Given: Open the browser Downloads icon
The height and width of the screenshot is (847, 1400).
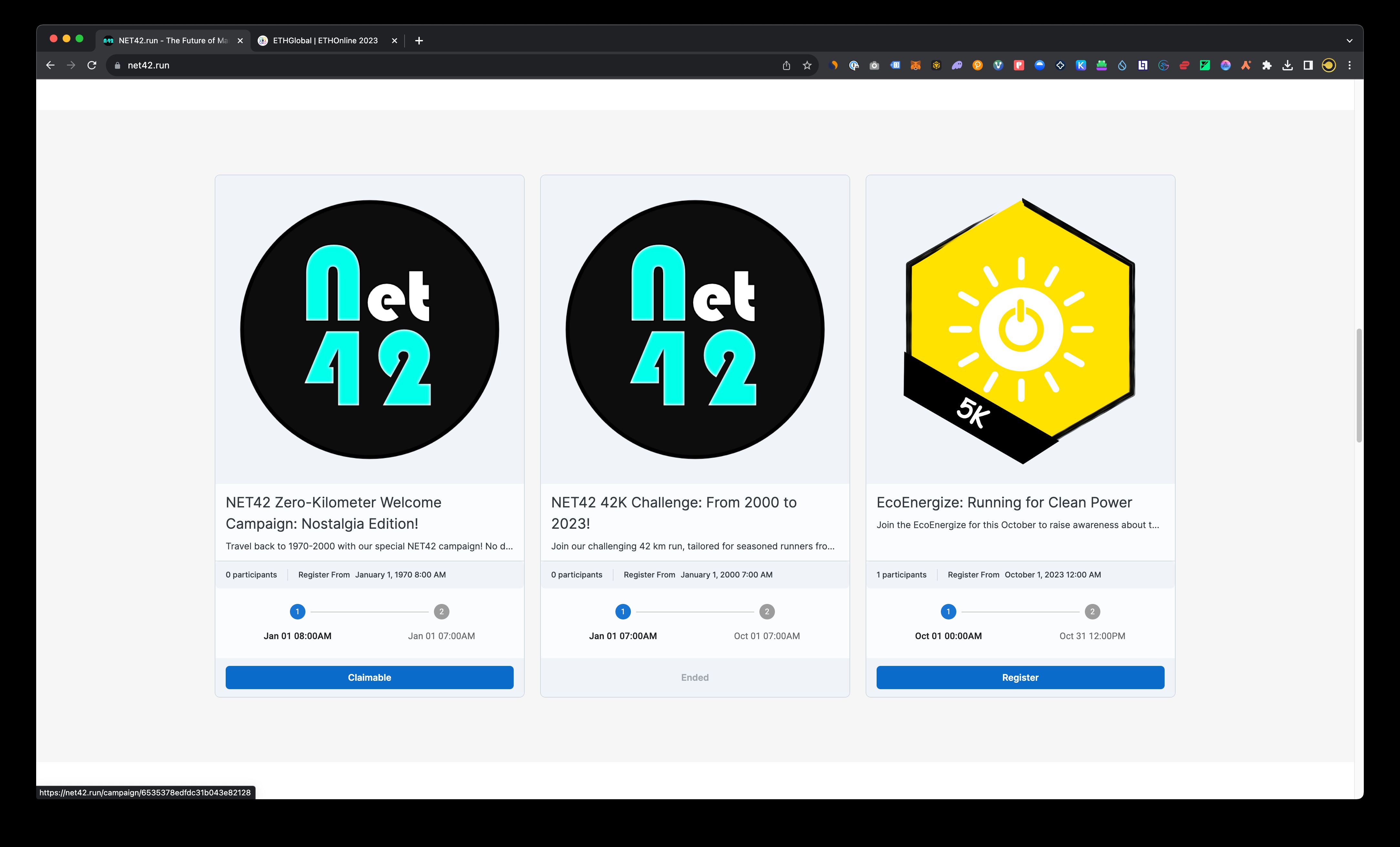Looking at the screenshot, I should tap(1288, 65).
